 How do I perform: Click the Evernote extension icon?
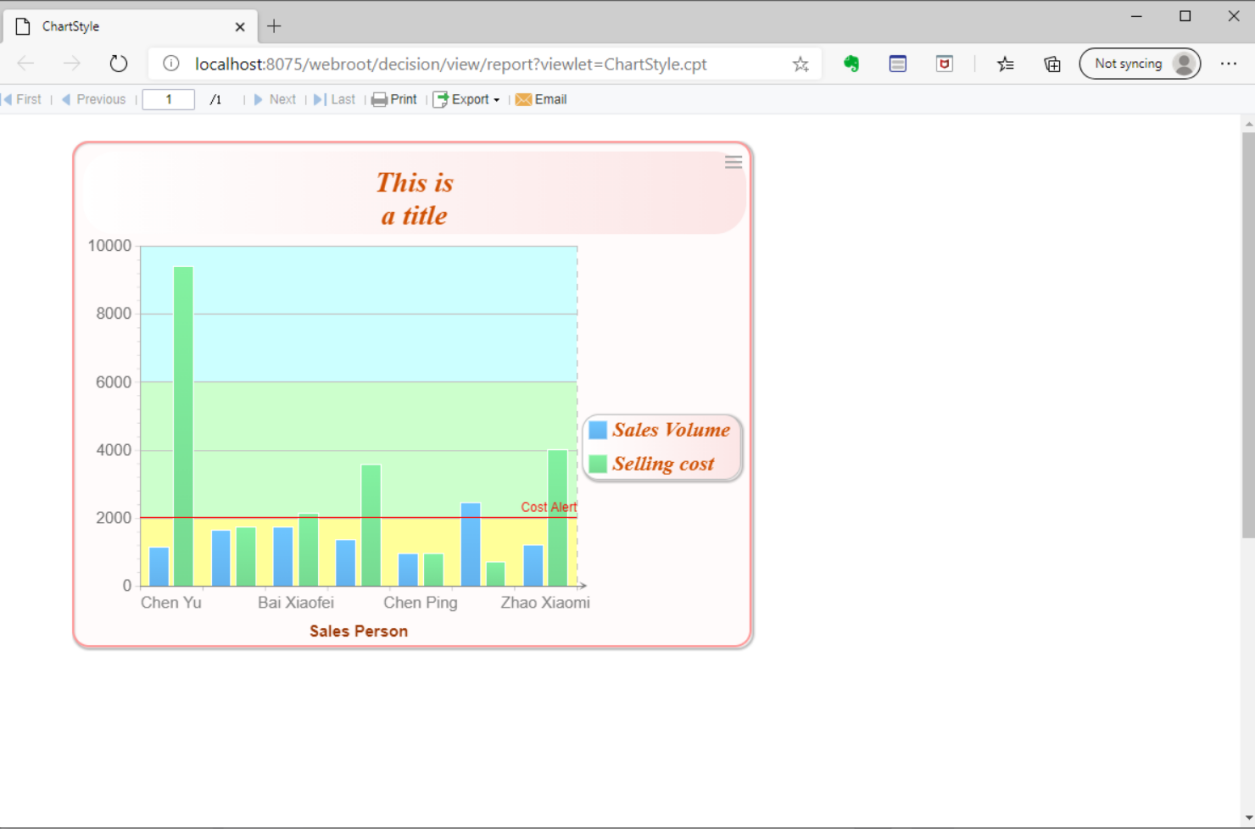(851, 63)
